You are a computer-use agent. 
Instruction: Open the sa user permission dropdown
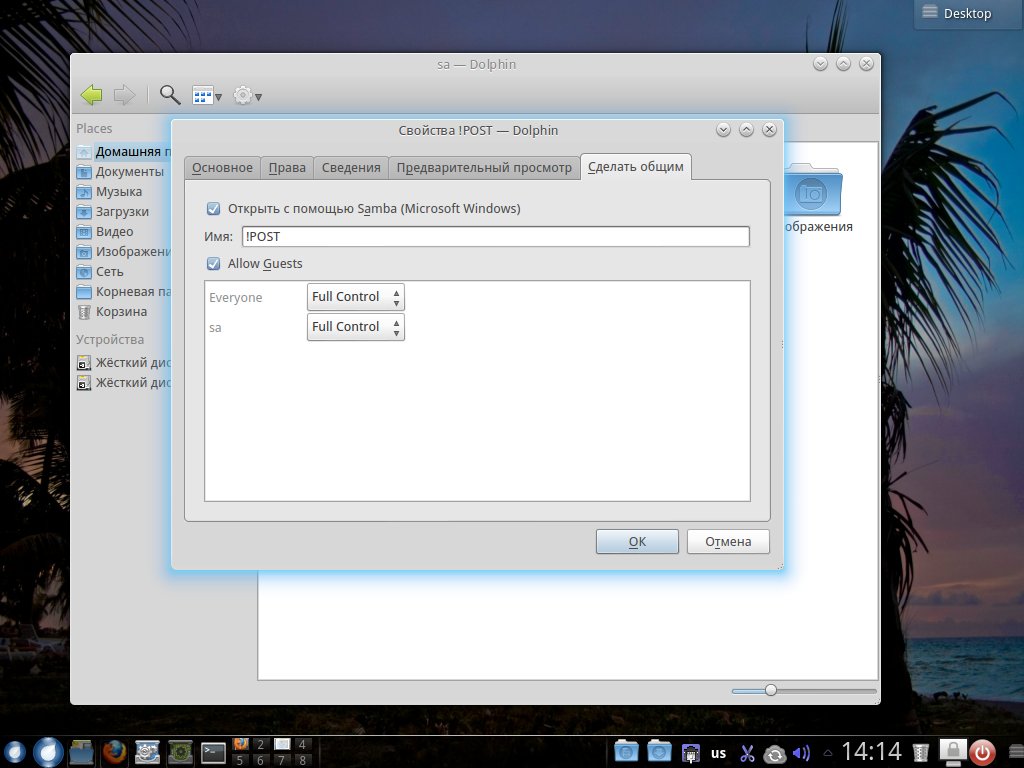pyautogui.click(x=355, y=327)
